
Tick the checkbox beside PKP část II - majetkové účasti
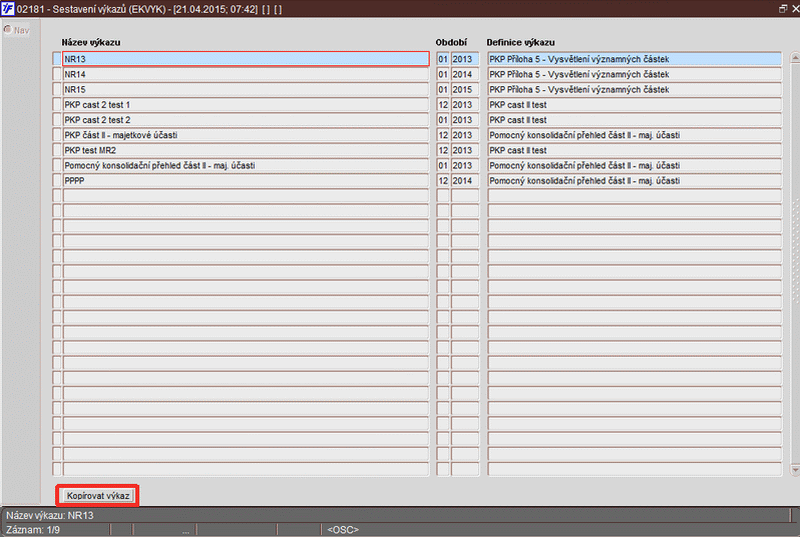pos(57,135)
